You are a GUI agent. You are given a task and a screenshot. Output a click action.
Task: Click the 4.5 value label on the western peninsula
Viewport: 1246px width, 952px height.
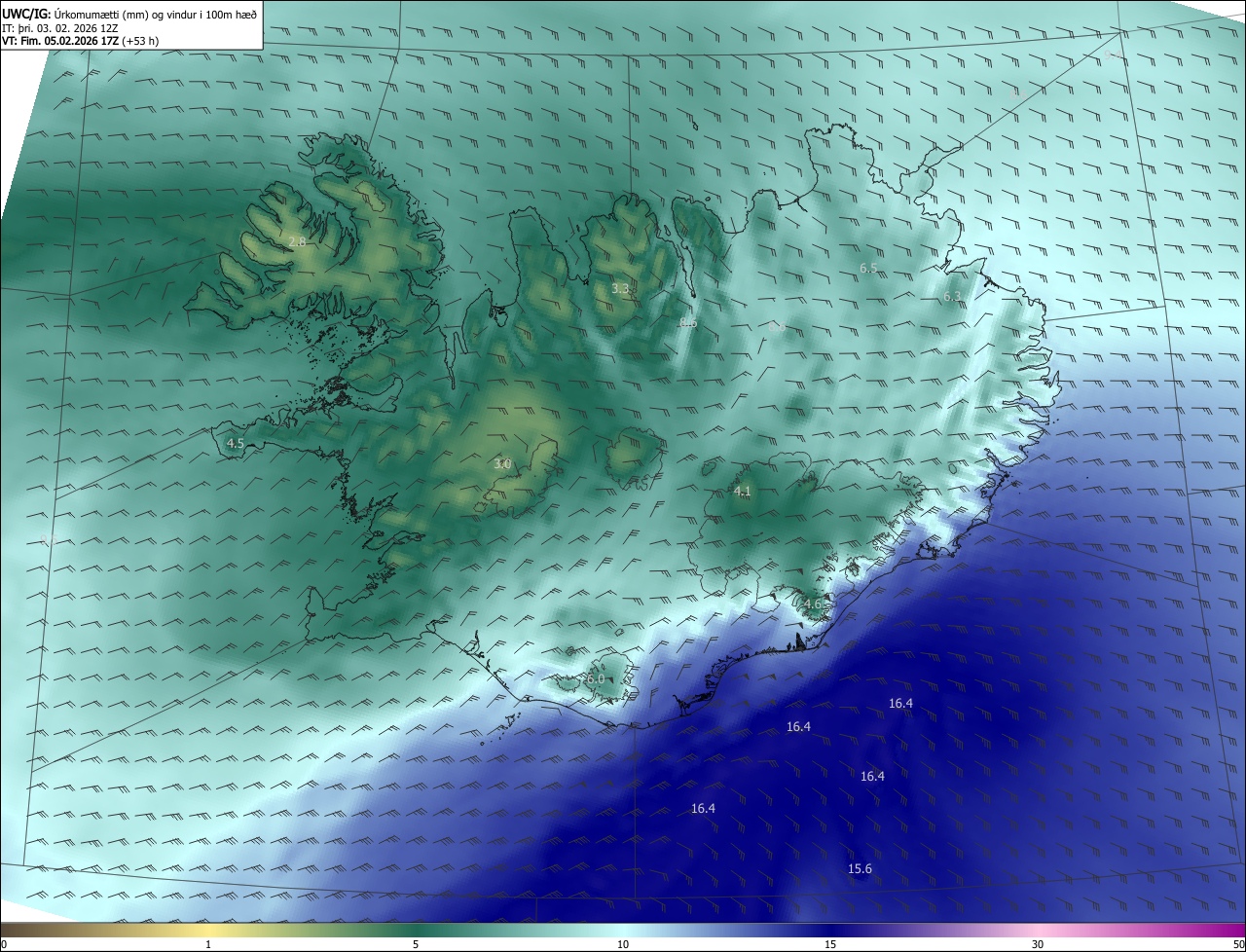pyautogui.click(x=235, y=443)
